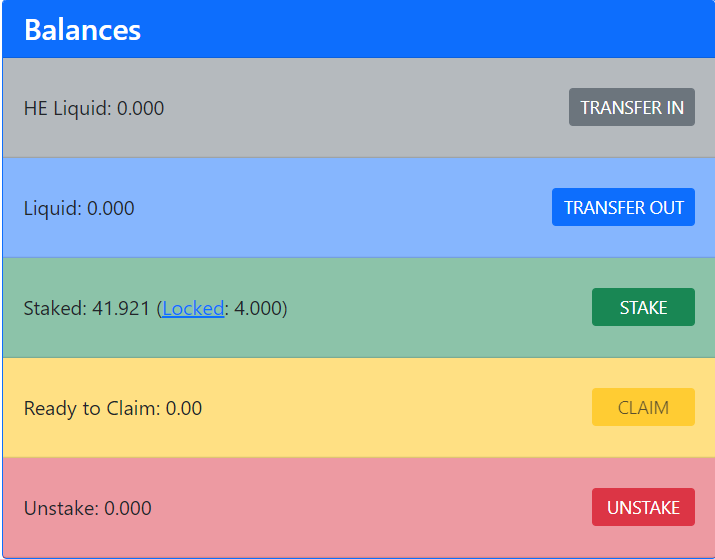The height and width of the screenshot is (559, 715).
Task: Click the green STAKE button
Action: [x=643, y=307]
